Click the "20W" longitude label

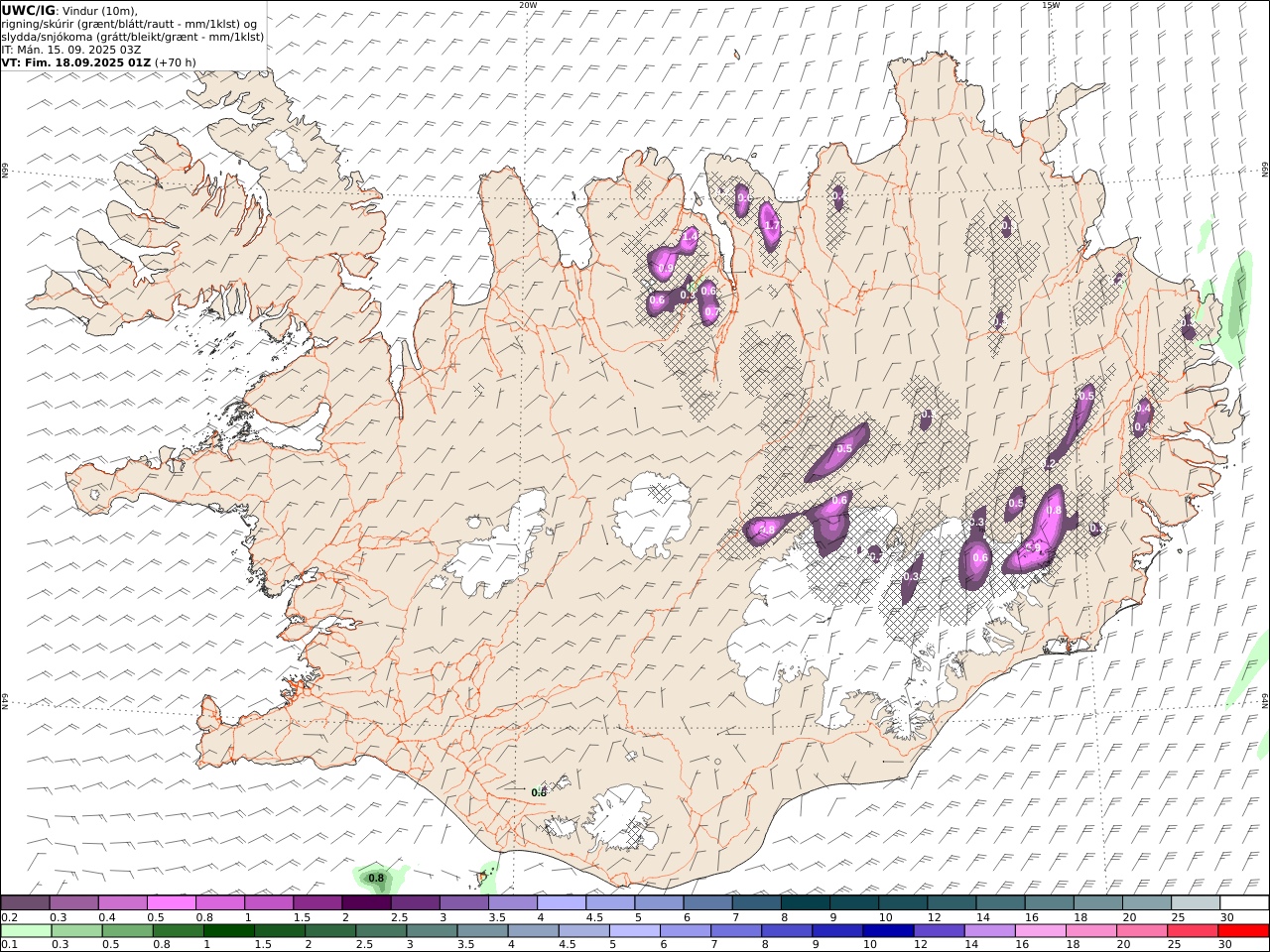click(x=528, y=5)
